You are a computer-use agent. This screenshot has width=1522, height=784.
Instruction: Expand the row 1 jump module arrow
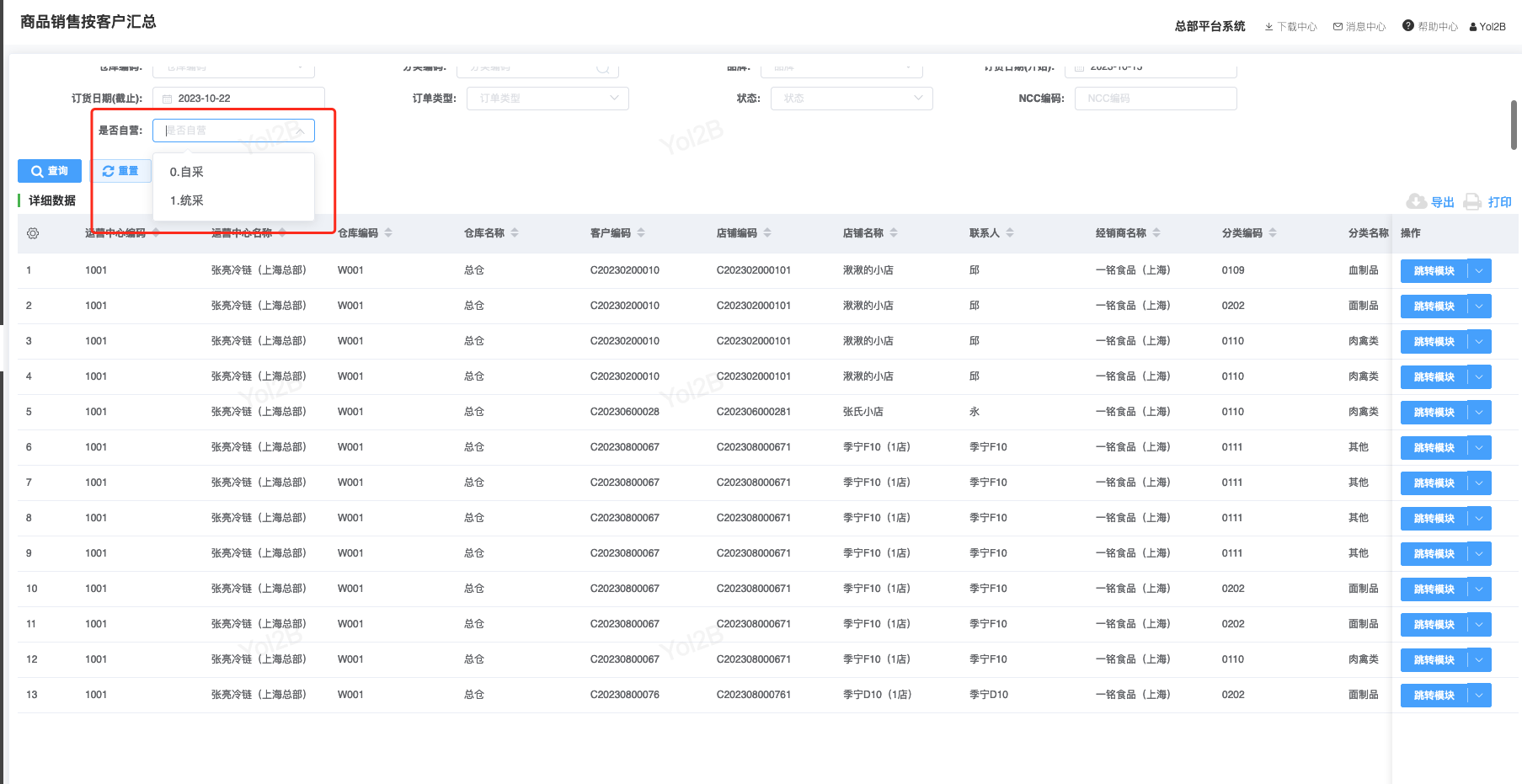tap(1479, 271)
